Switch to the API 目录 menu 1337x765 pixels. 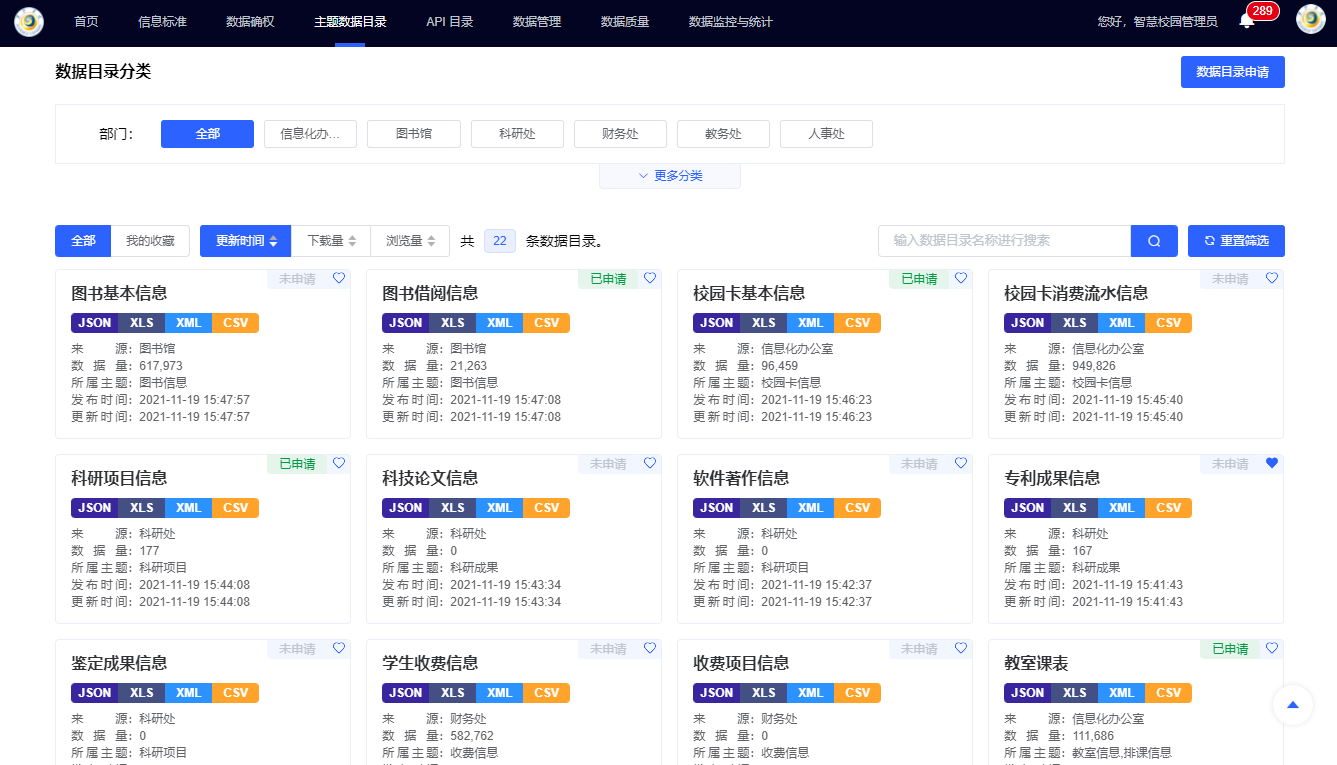(450, 19)
